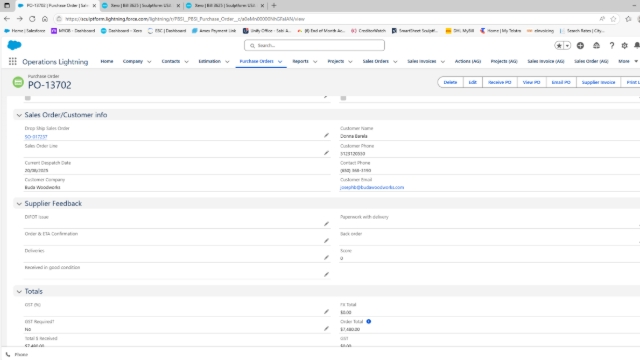640x360 pixels.
Task: Show Order Total info tooltip icon
Action: tap(369, 321)
